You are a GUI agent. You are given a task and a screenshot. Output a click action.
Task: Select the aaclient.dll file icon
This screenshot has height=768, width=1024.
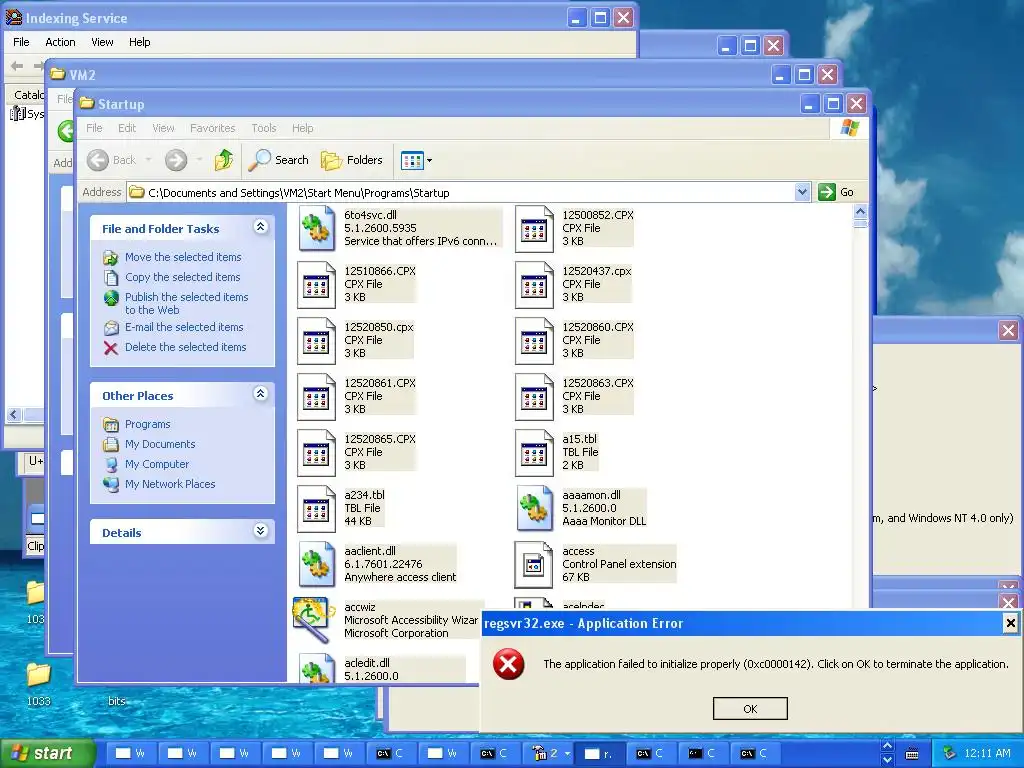317,564
